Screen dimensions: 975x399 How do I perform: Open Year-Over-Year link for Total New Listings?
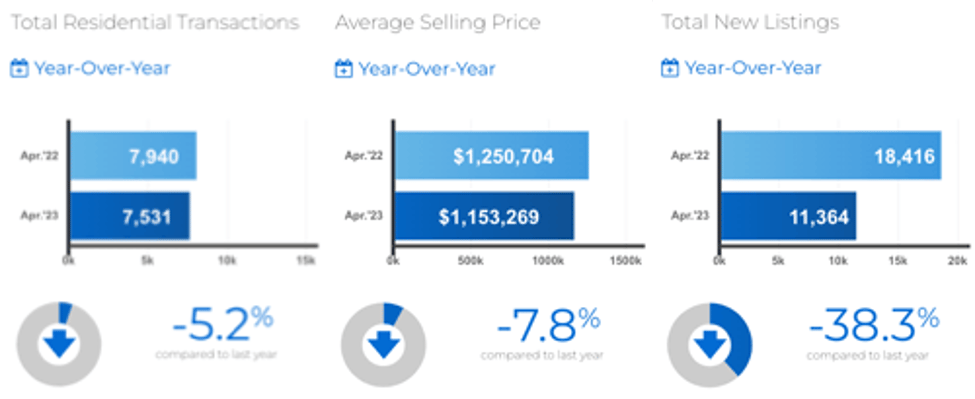(752, 68)
